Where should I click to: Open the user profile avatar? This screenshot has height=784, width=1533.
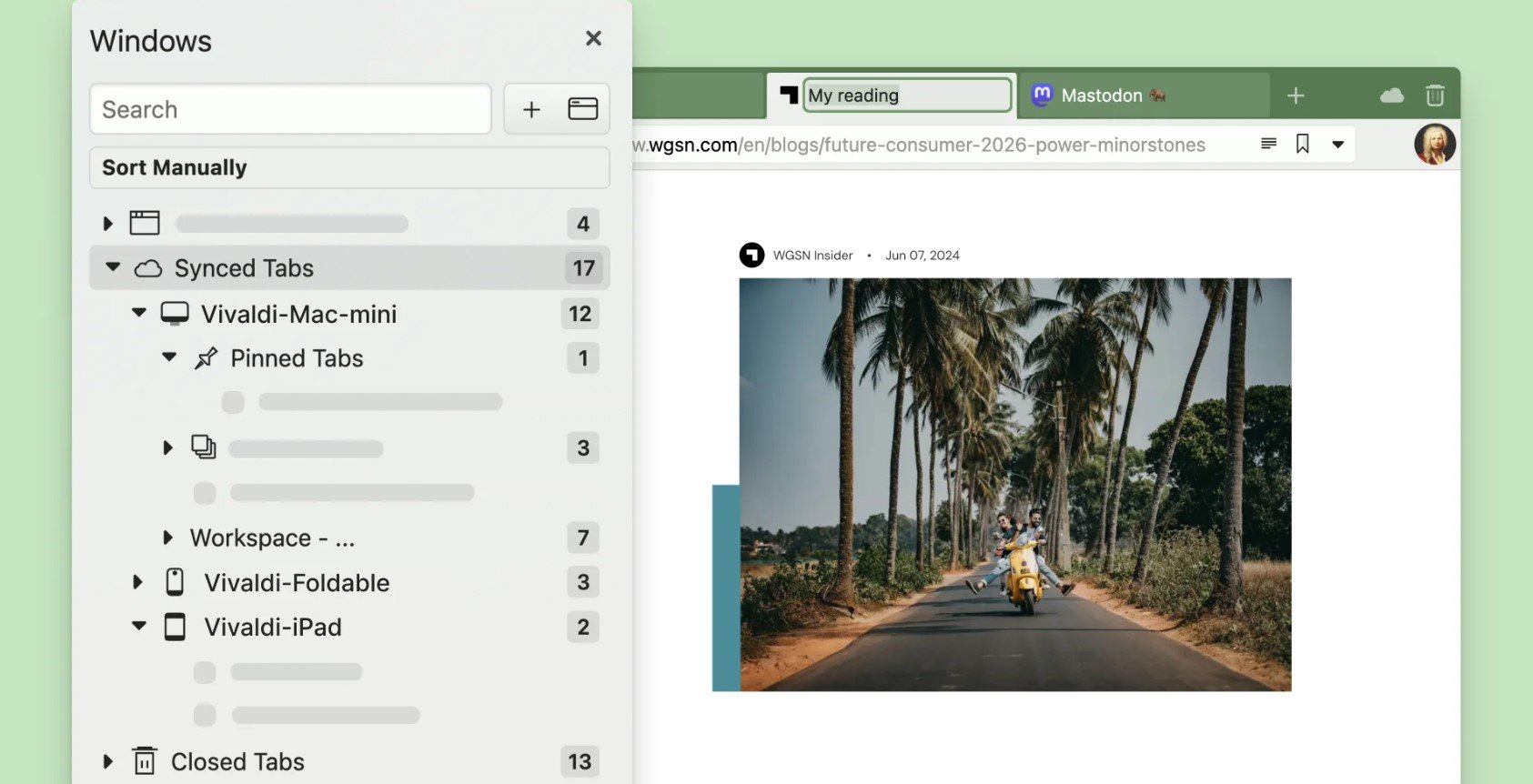tap(1435, 144)
